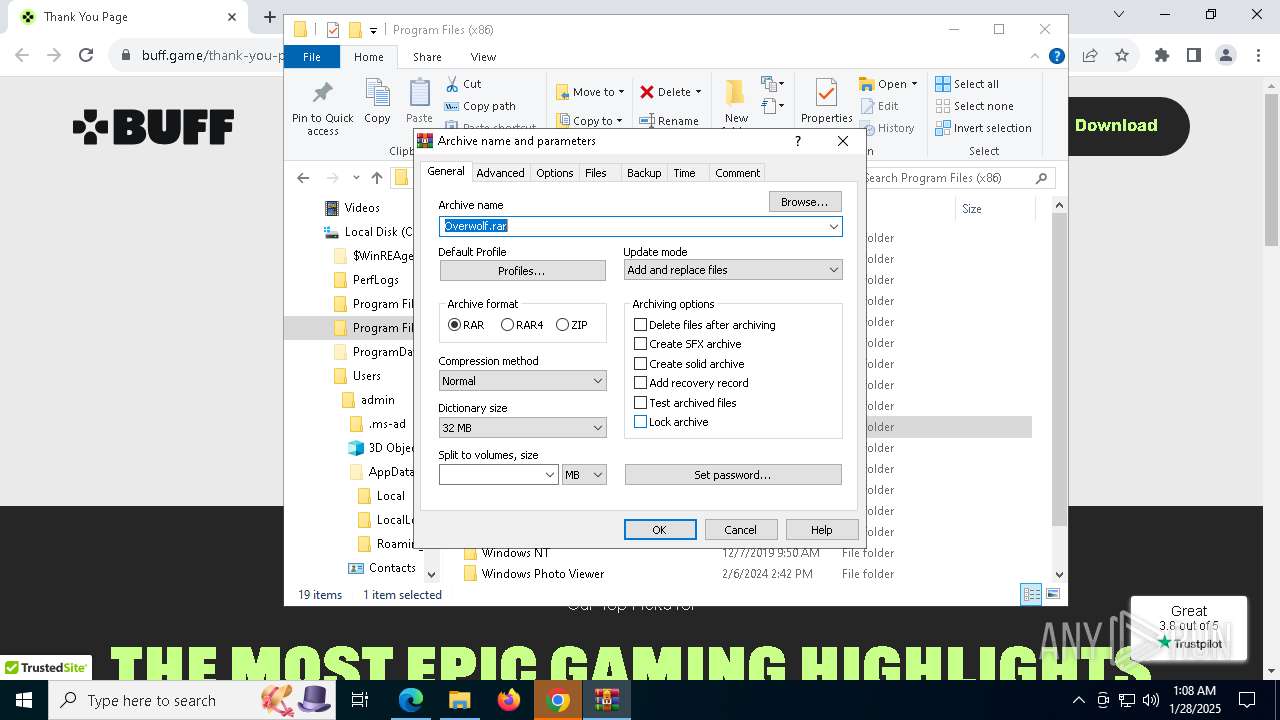Viewport: 1280px width, 720px height.
Task: Open Split to volumes size dropdown
Action: pos(549,475)
